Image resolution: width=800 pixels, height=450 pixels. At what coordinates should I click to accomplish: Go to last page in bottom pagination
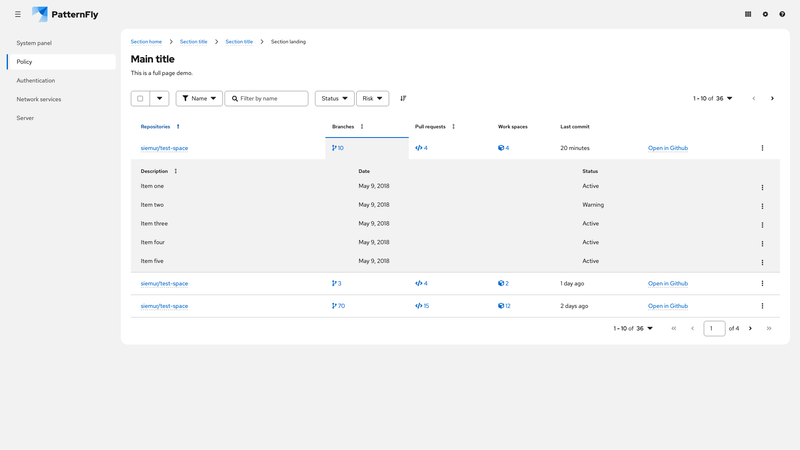769,328
